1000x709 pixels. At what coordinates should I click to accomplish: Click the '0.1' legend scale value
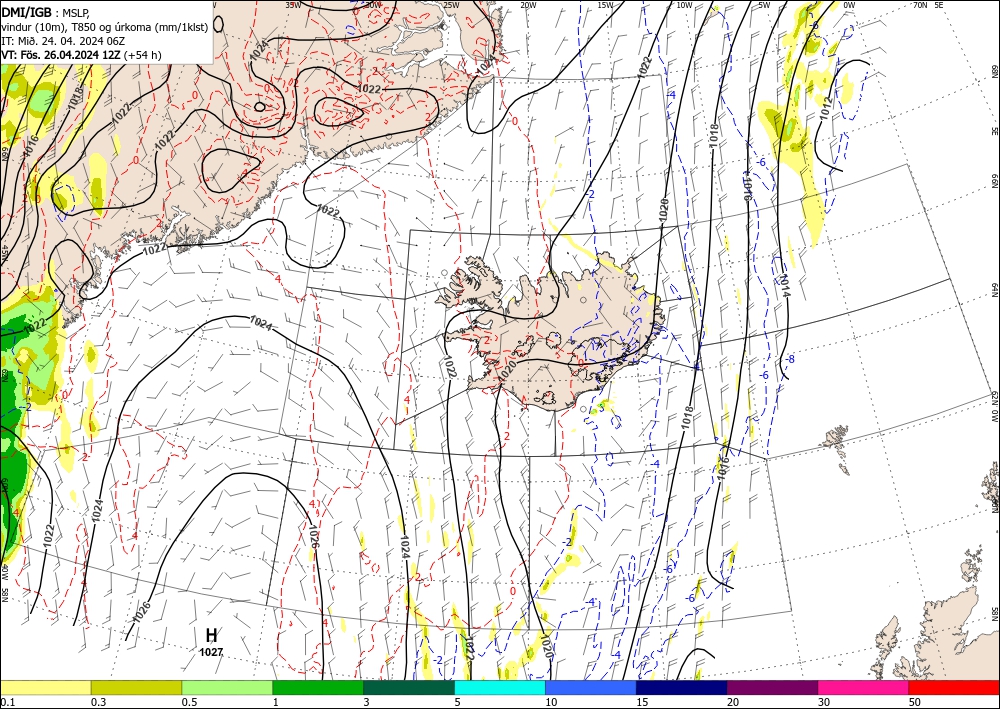(7, 702)
